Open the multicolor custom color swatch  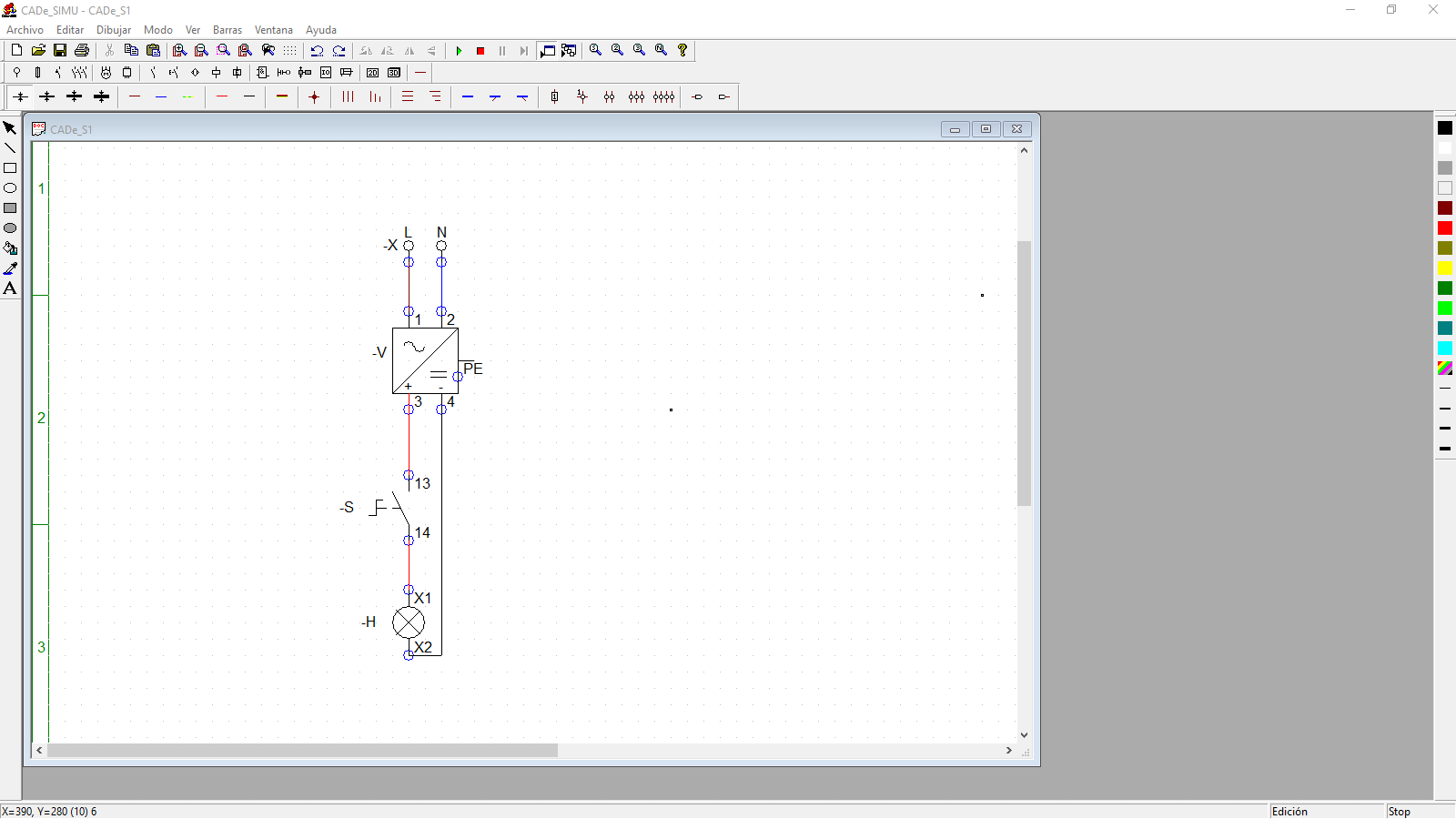pyautogui.click(x=1445, y=369)
